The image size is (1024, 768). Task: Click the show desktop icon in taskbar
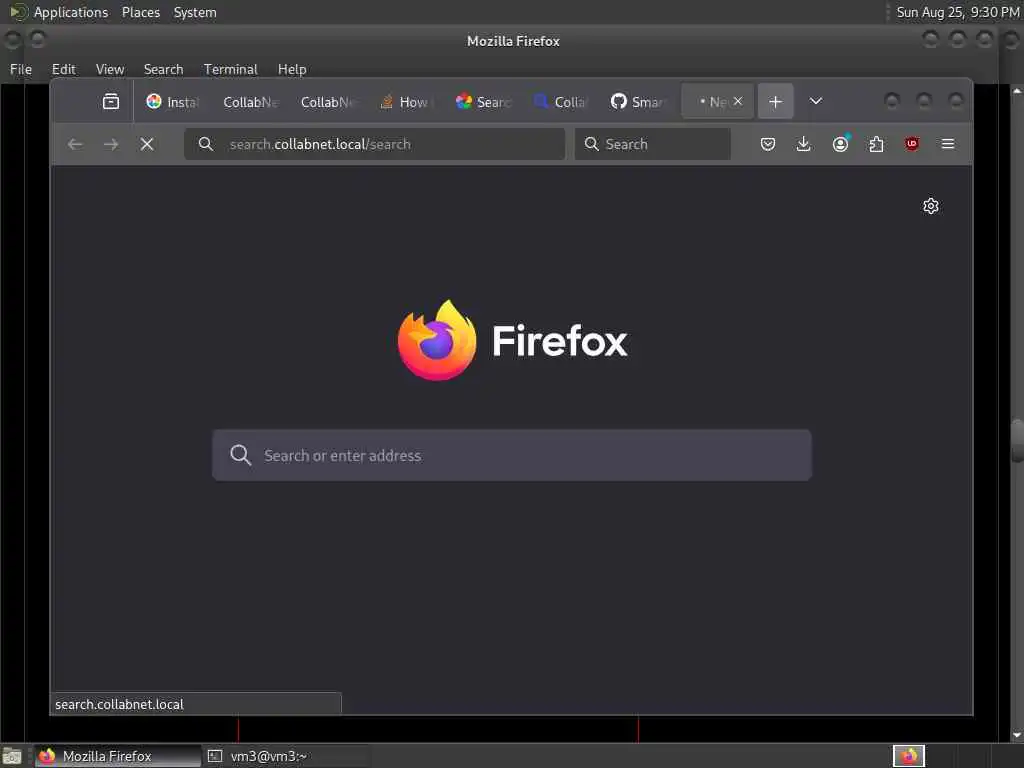pyautogui.click(x=12, y=756)
